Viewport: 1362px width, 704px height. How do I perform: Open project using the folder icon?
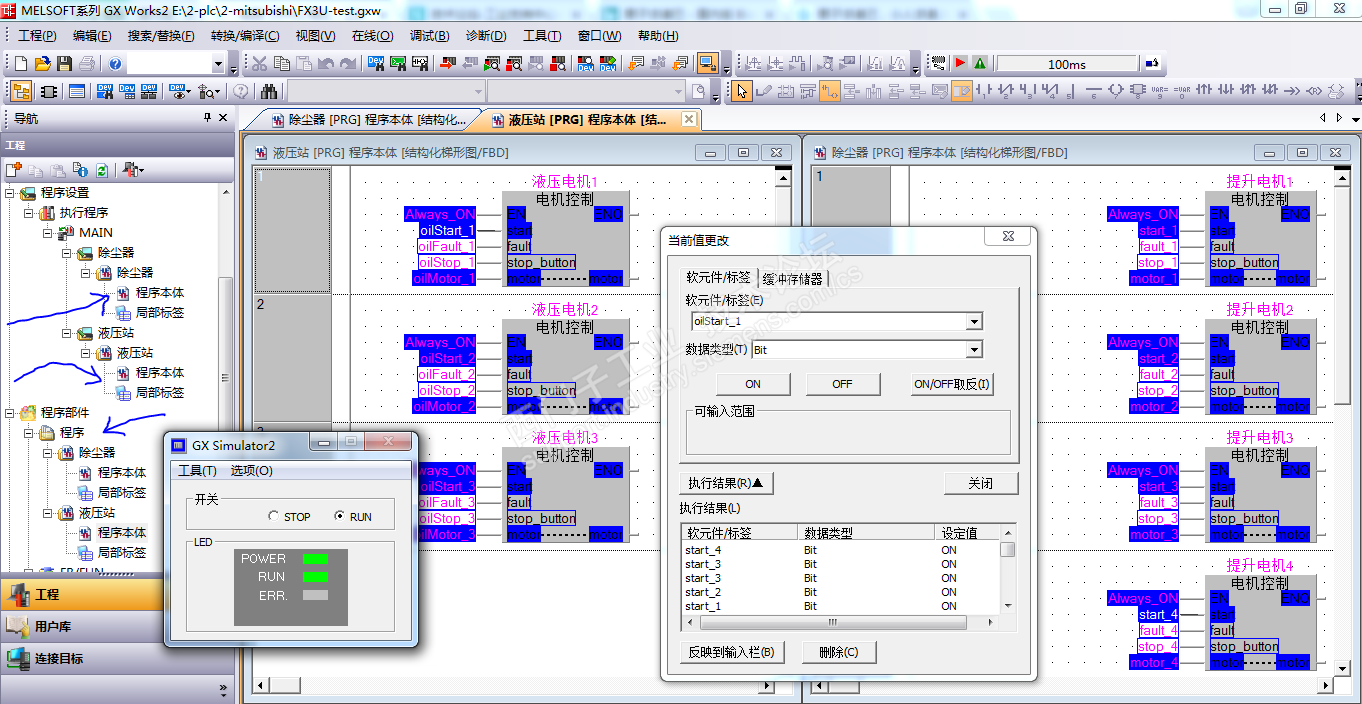[42, 64]
